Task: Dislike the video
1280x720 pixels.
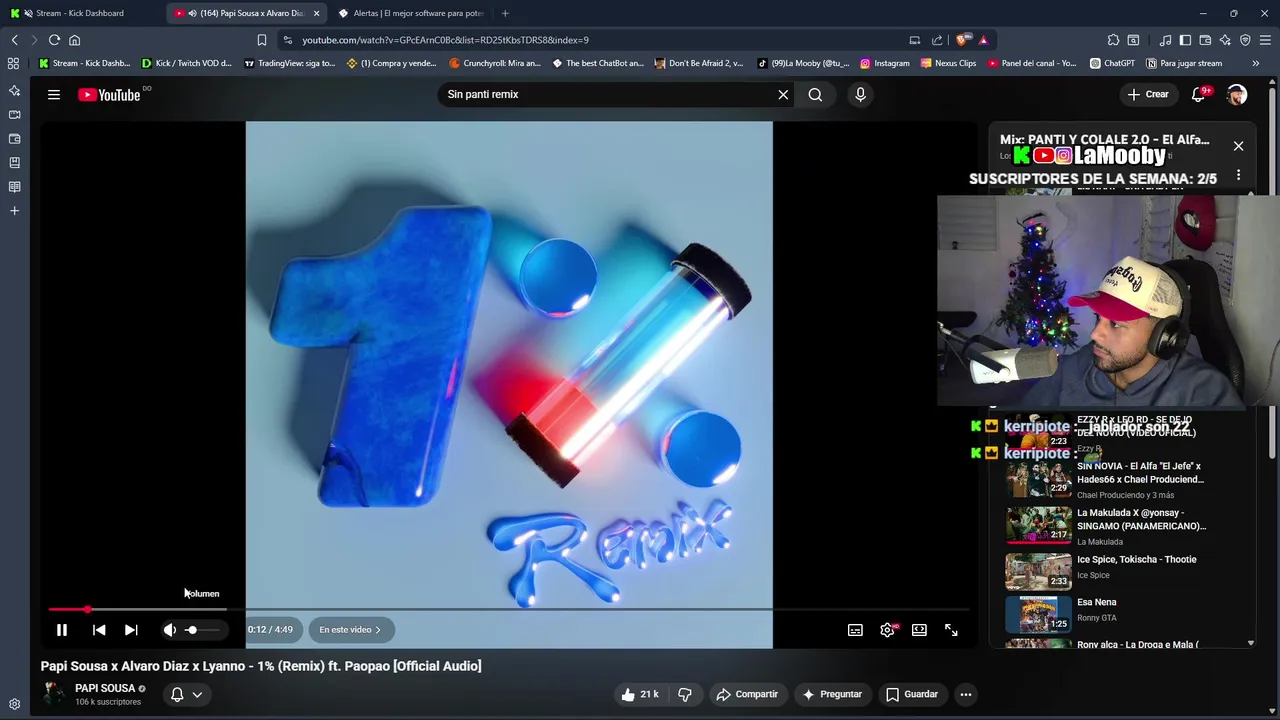Action: [685, 694]
